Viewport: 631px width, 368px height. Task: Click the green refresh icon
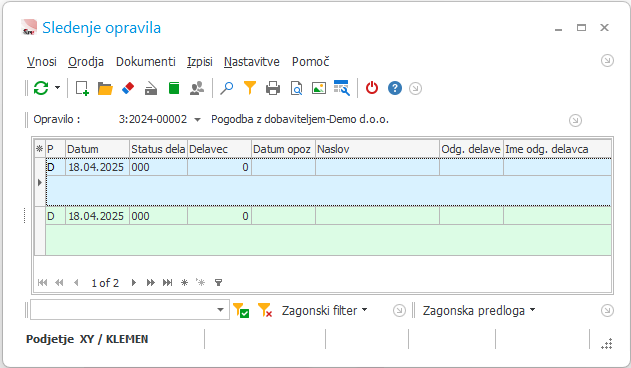tap(41, 88)
